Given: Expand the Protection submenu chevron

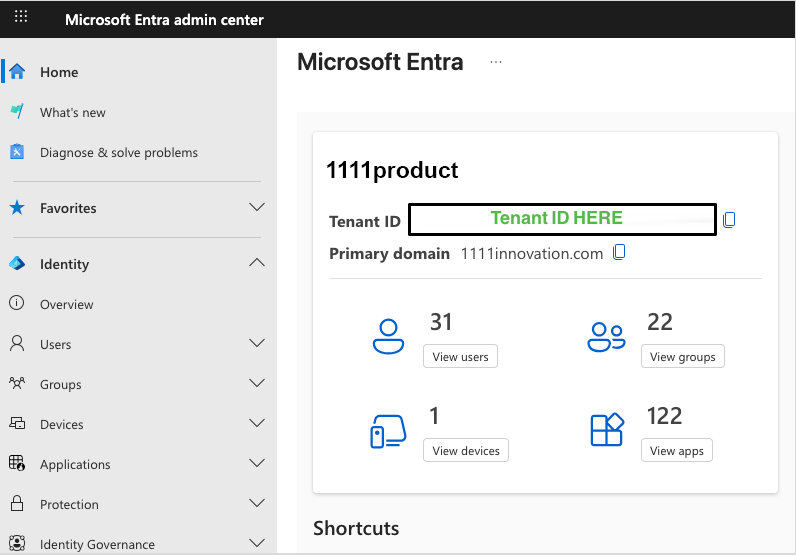Looking at the screenshot, I should point(257,503).
